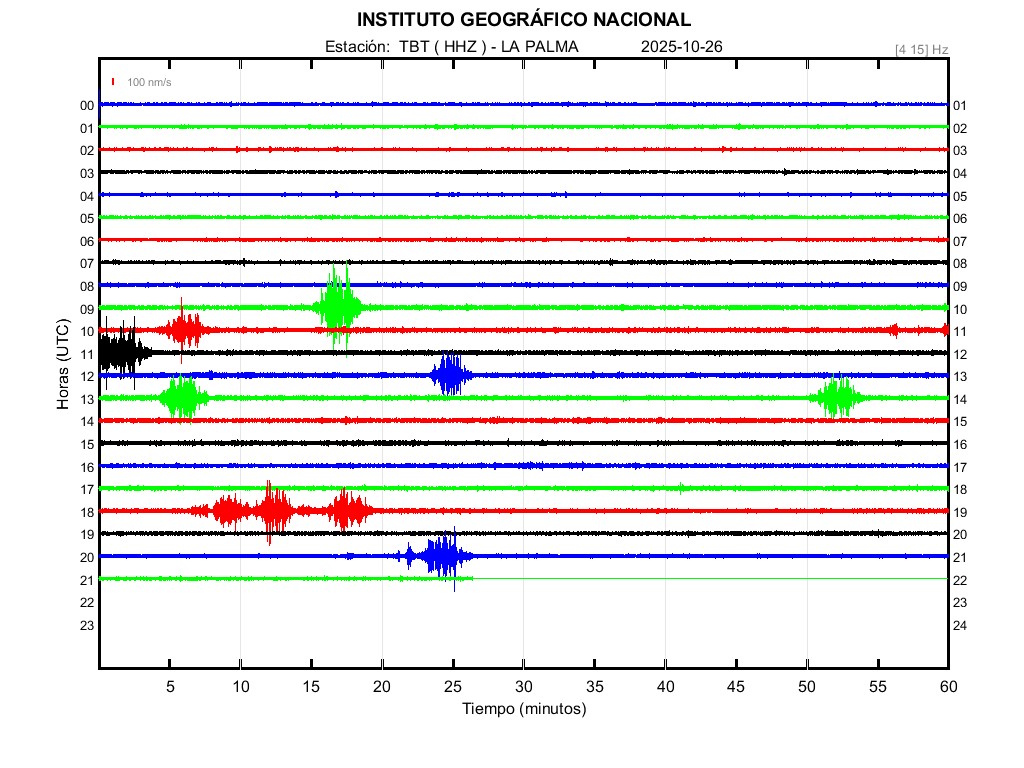This screenshot has width=1024, height=768.
Task: Click the "Tiempo (minutos)" horizontal axis label
Action: [x=524, y=708]
